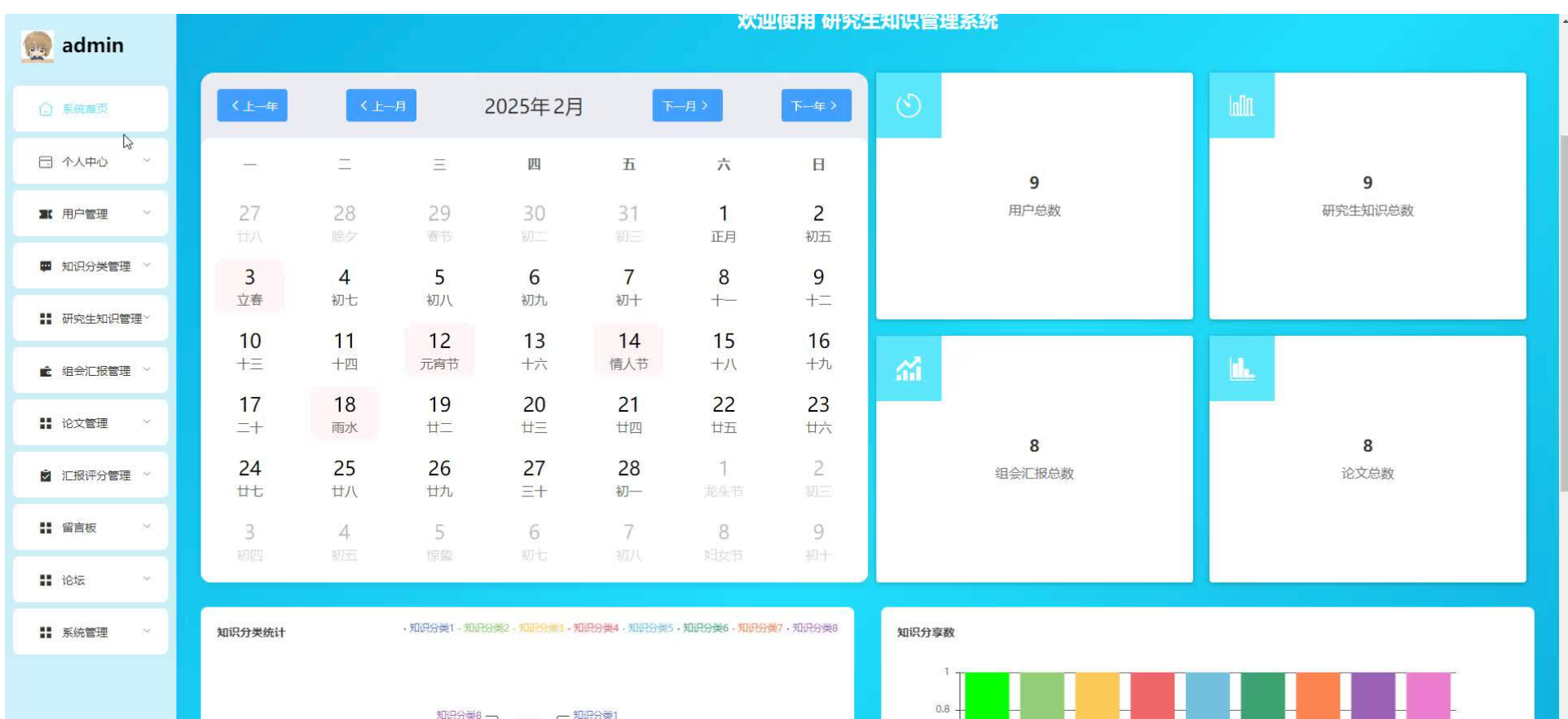
Task: Click the 知识分类管理 chat icon
Action: pos(46,267)
